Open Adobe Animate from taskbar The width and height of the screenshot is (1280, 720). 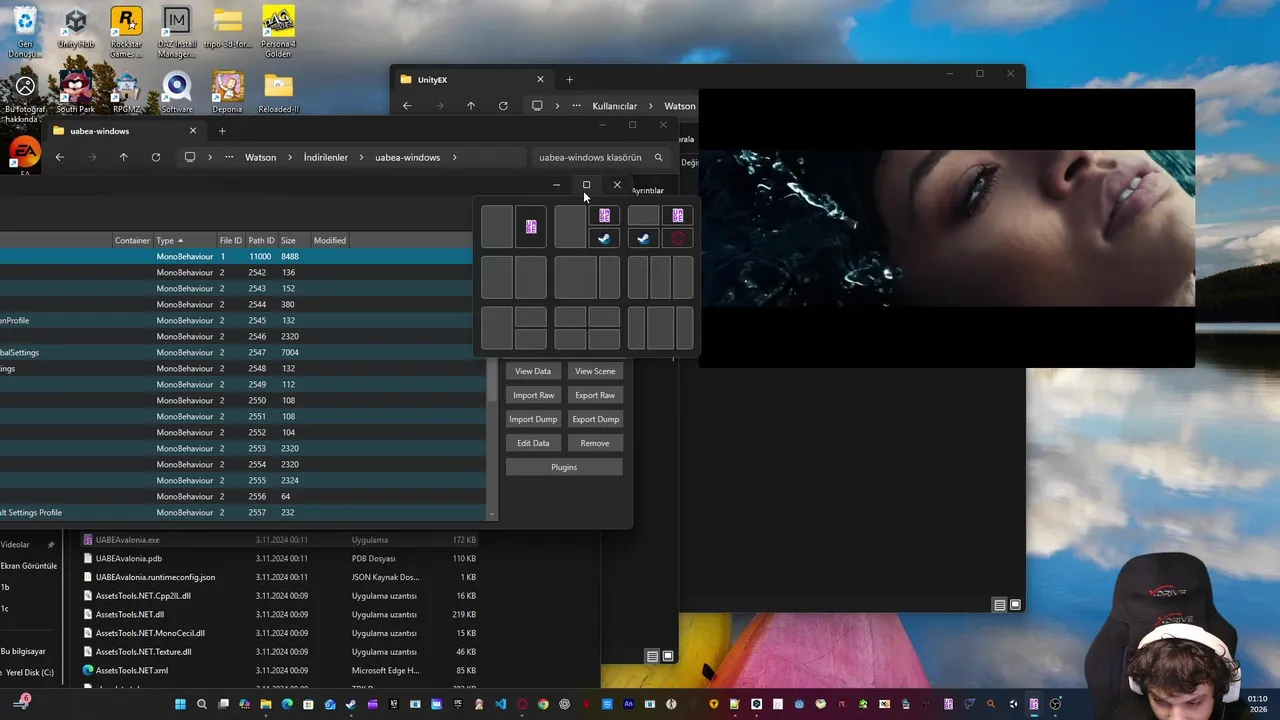629,704
